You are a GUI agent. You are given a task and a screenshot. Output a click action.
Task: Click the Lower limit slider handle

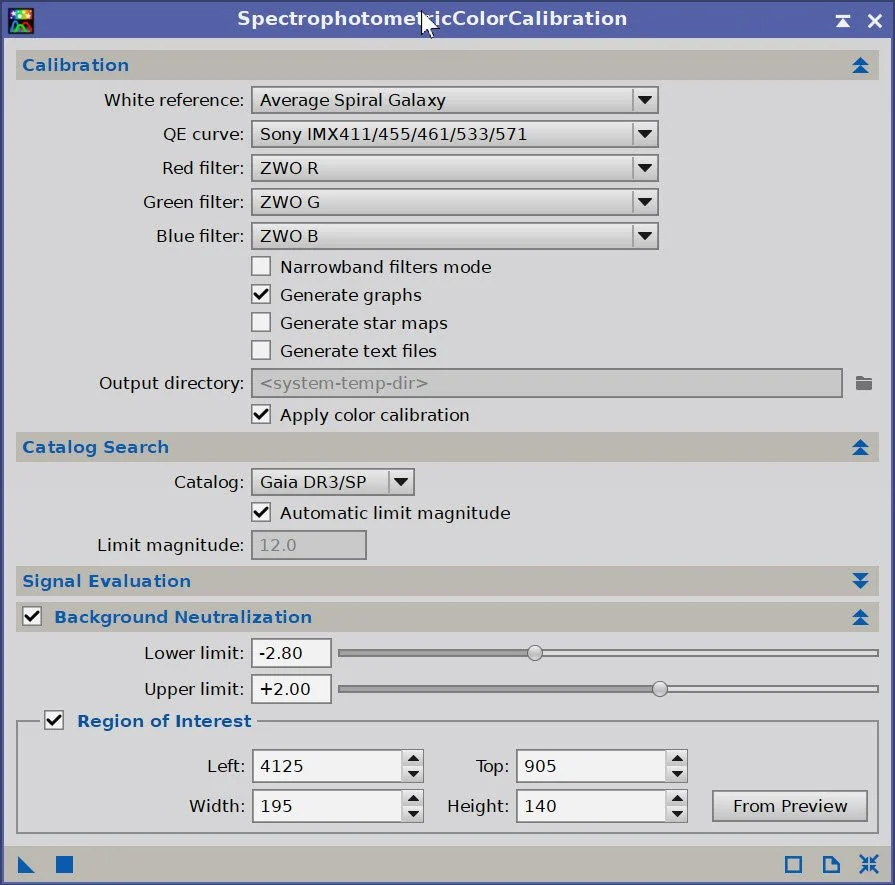(x=535, y=653)
